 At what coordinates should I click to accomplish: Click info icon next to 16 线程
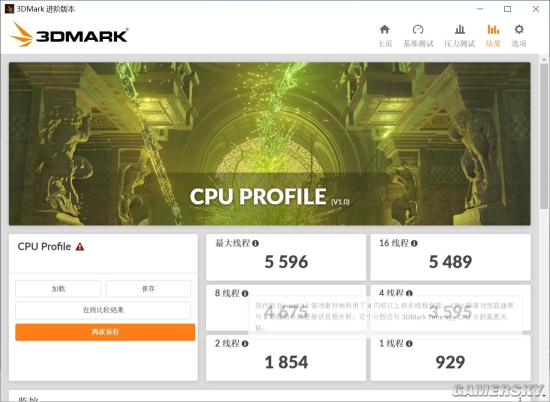click(414, 243)
